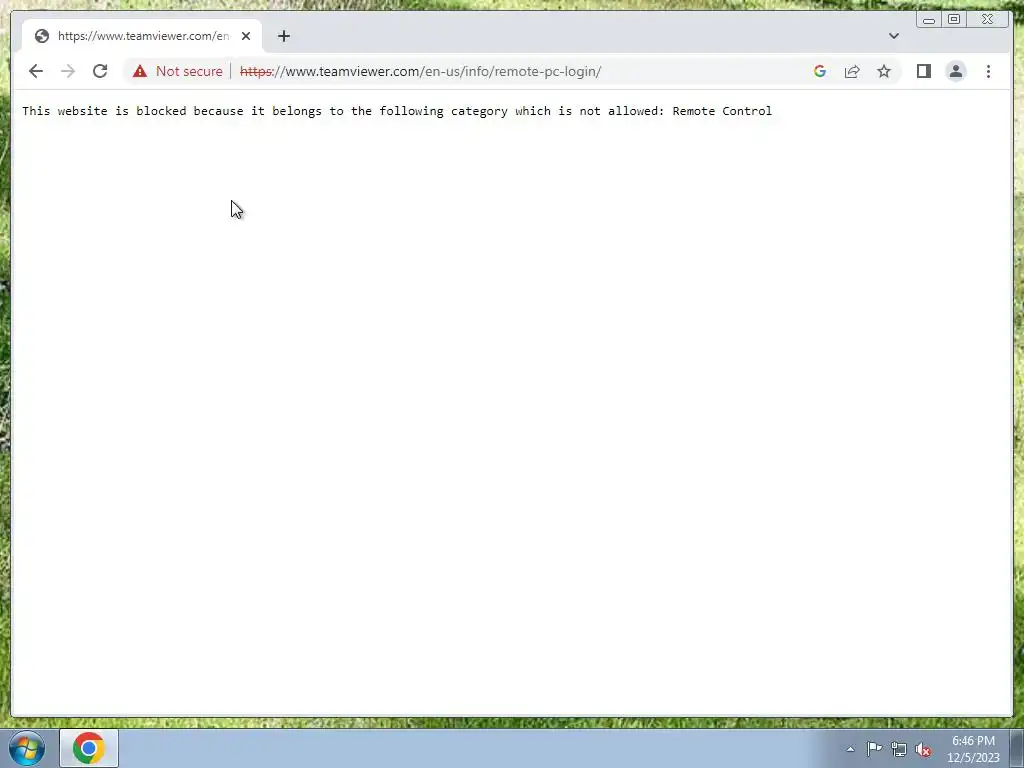This screenshot has height=768, width=1024.
Task: Open the Windows Start menu
Action: pyautogui.click(x=27, y=748)
